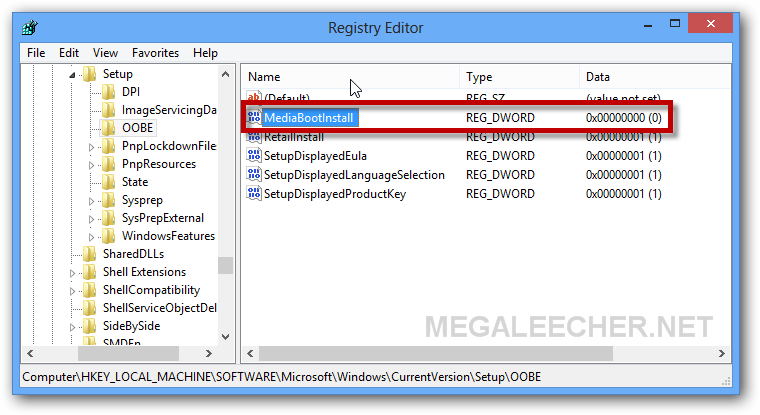Screen dimensions: 760x415
Task: Click the values pane horizontal scrollbar thumb
Action: coord(436,353)
